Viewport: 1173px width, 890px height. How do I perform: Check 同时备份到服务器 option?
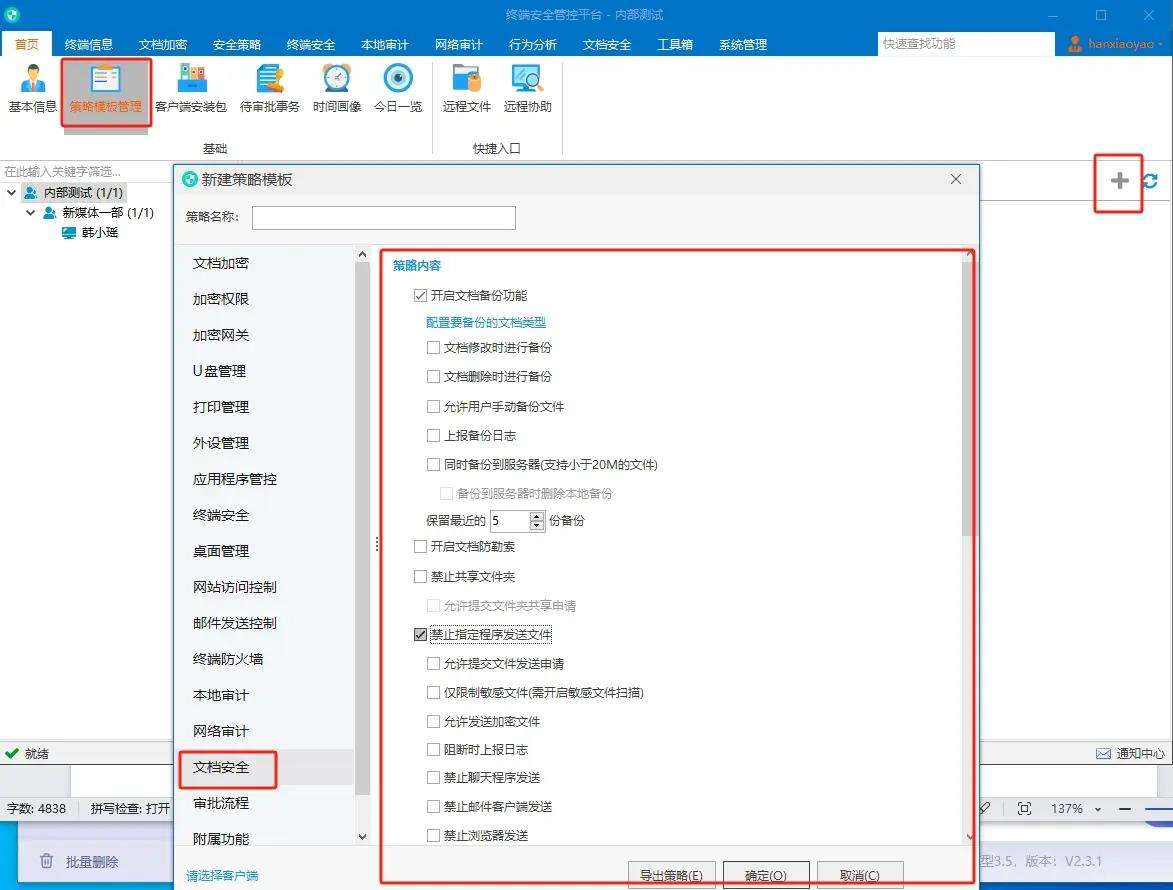click(x=433, y=464)
